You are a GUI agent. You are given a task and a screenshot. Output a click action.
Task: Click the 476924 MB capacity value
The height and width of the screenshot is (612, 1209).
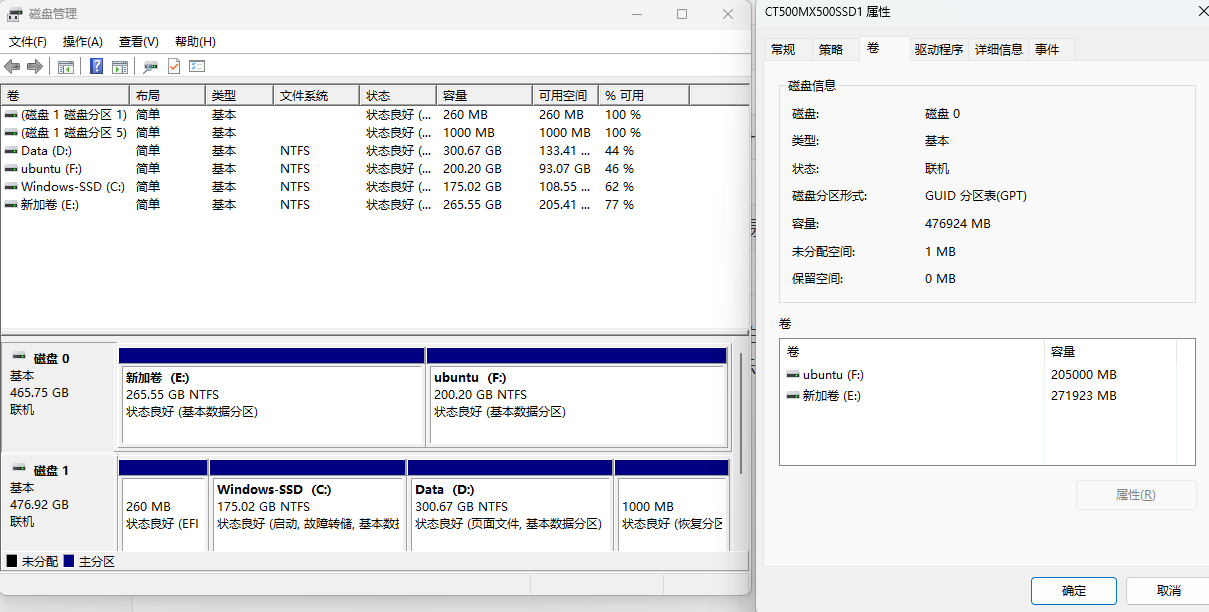tap(958, 224)
